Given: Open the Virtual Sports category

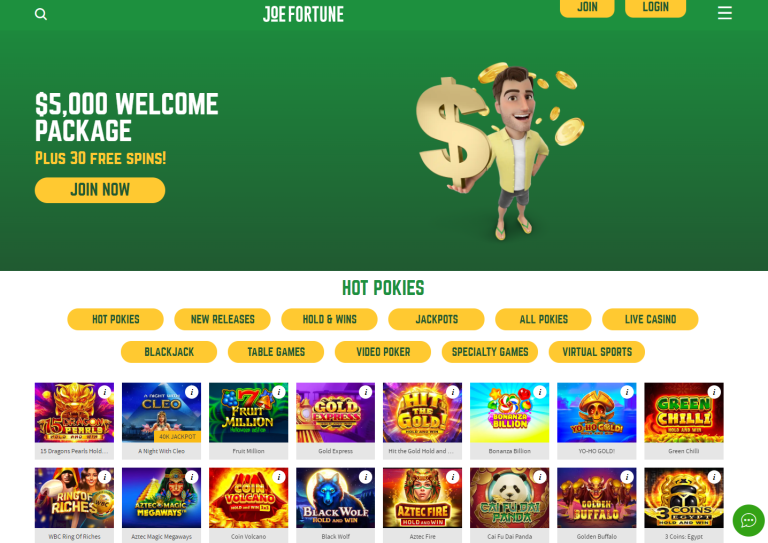Looking at the screenshot, I should 597,352.
